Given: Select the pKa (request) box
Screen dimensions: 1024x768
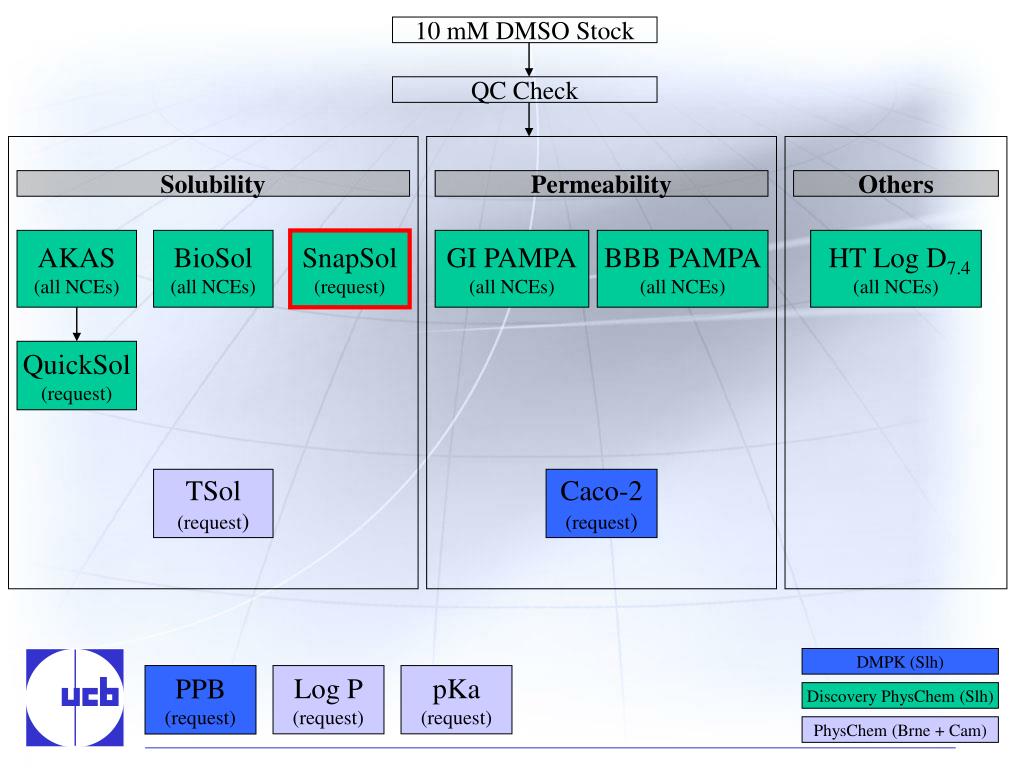Looking at the screenshot, I should tap(456, 700).
